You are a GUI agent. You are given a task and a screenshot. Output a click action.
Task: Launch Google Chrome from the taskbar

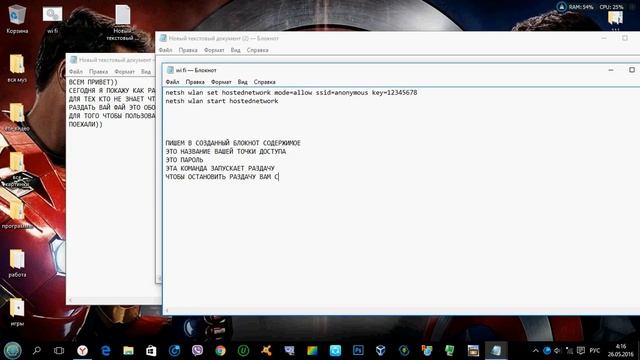[x=220, y=350]
